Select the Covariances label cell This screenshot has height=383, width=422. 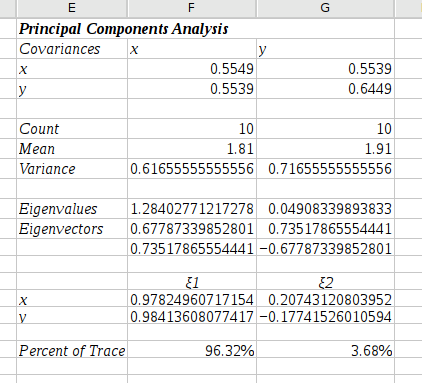(x=72, y=49)
